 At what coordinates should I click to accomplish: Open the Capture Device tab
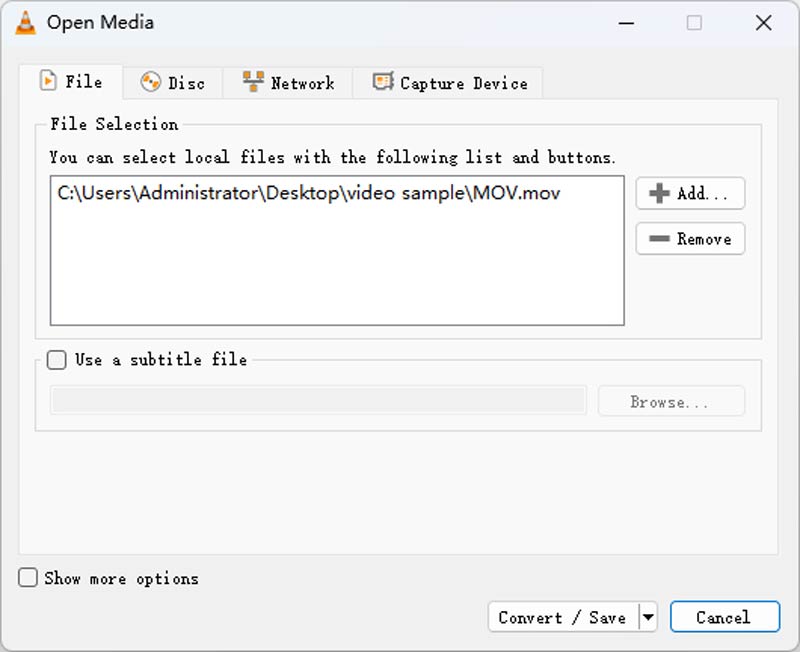pyautogui.click(x=448, y=84)
